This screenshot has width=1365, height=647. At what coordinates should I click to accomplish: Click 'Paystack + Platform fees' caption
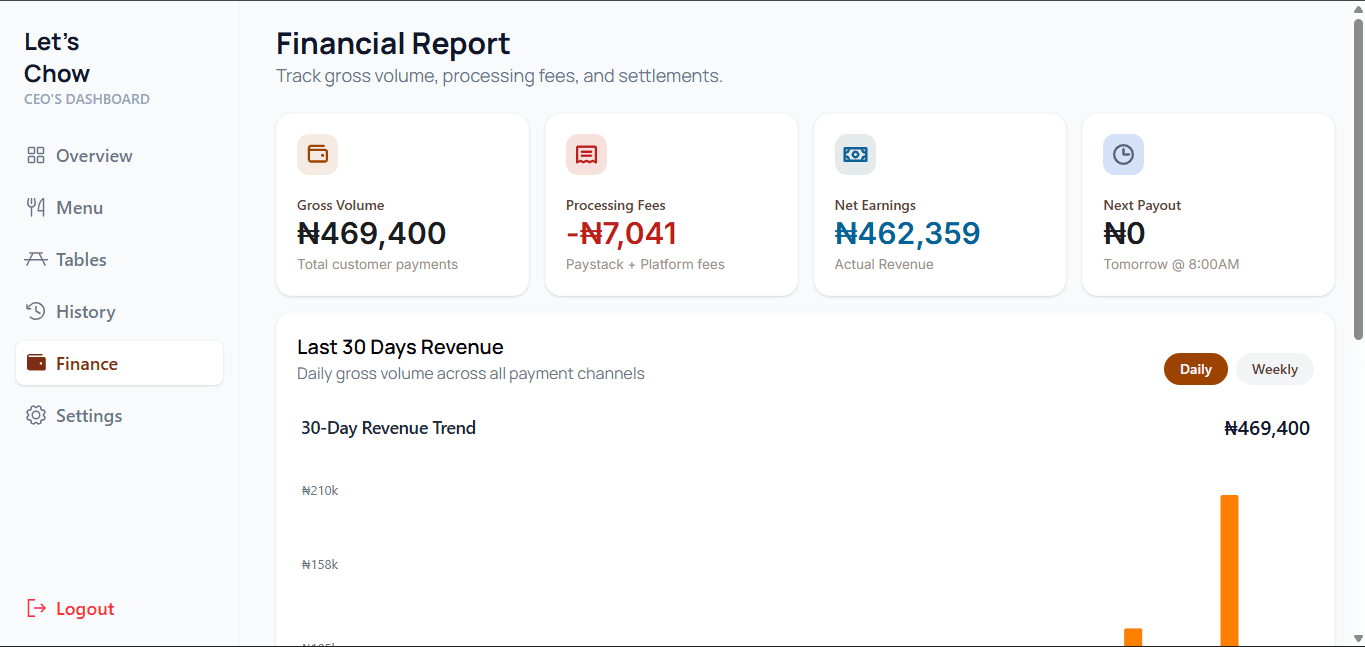tap(645, 264)
